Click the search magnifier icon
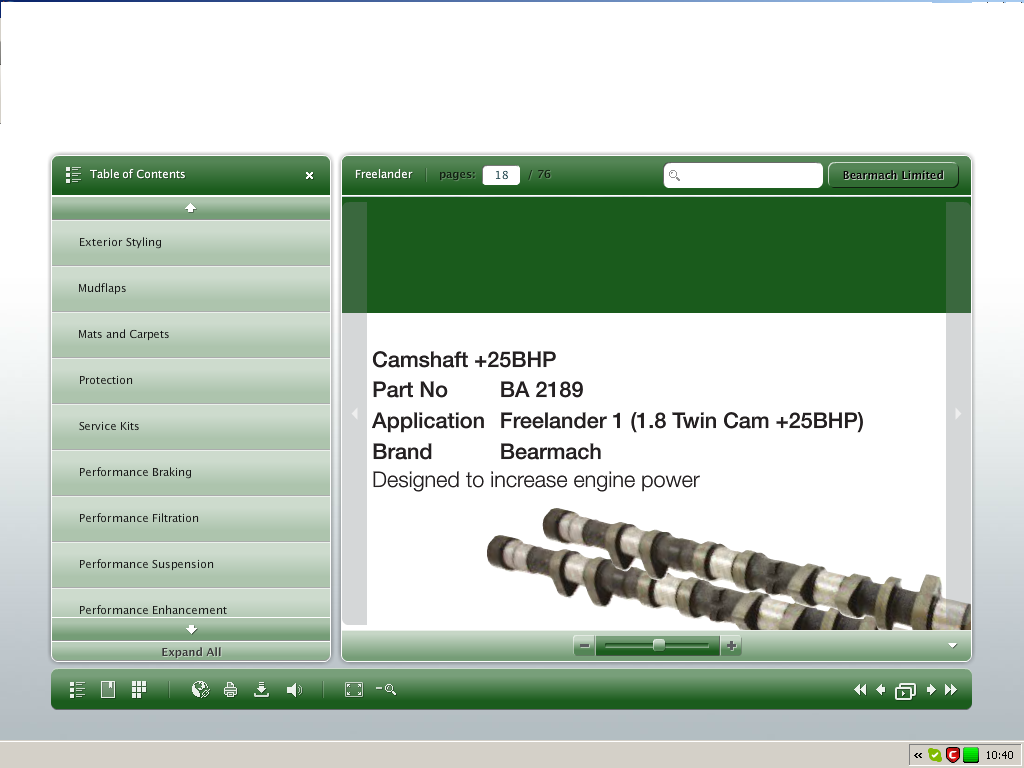 675,175
